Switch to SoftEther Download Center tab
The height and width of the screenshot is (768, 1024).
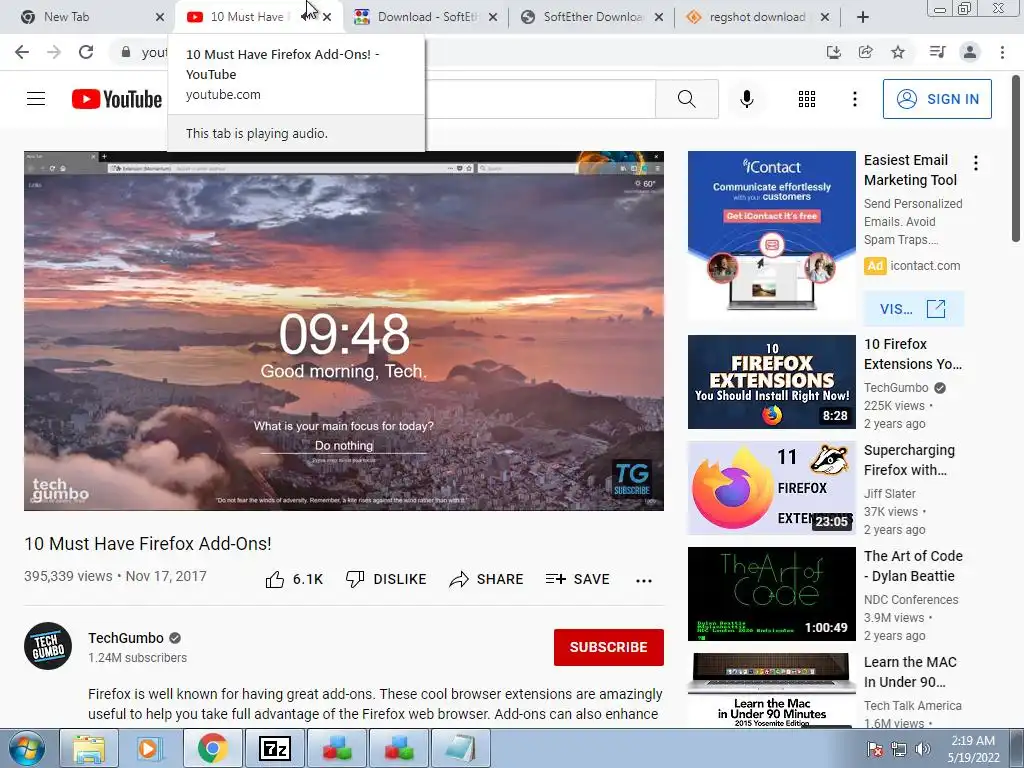[x=593, y=17]
